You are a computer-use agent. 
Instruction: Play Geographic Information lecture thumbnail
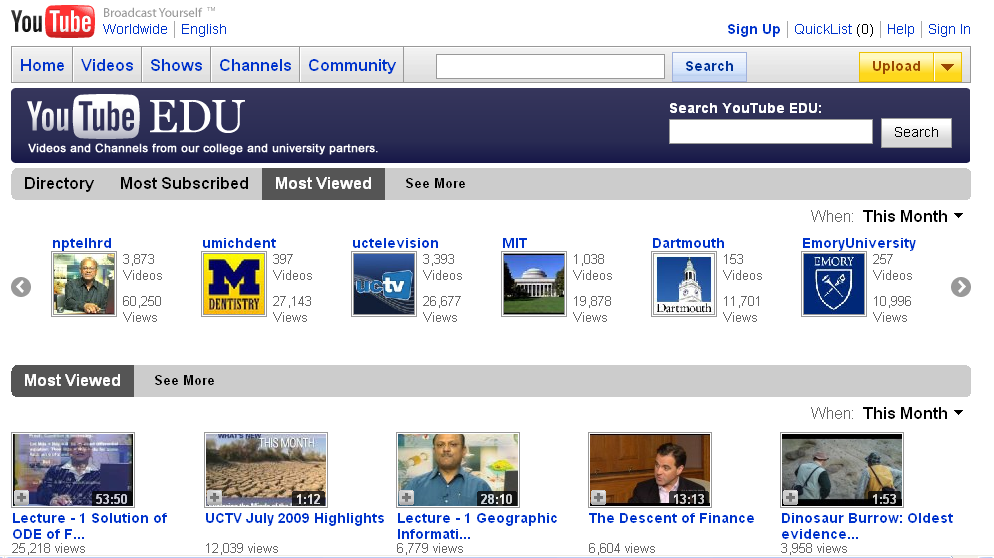(x=458, y=470)
